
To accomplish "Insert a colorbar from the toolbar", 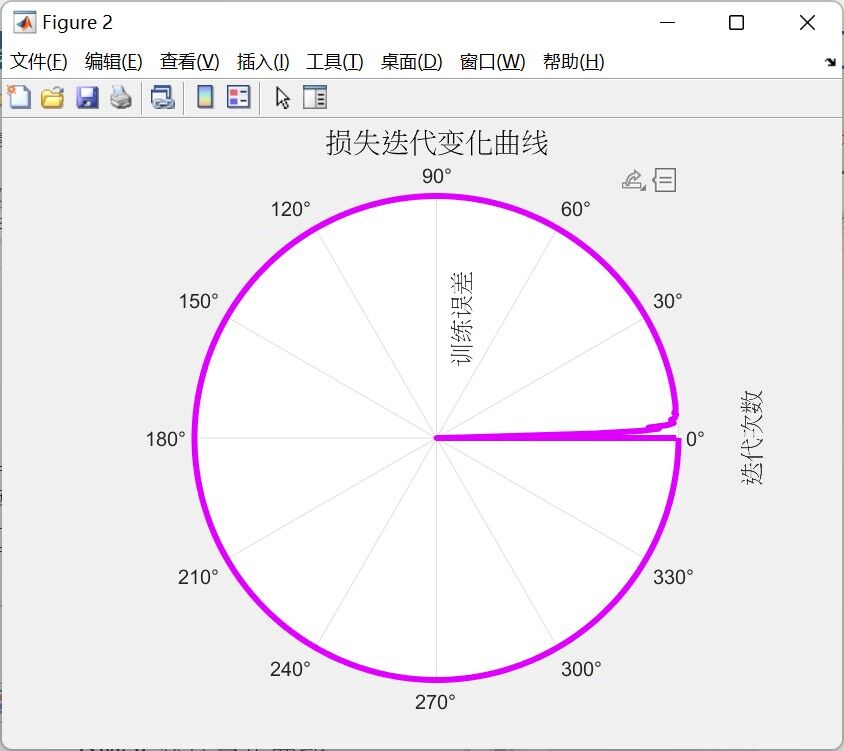I will pos(205,97).
